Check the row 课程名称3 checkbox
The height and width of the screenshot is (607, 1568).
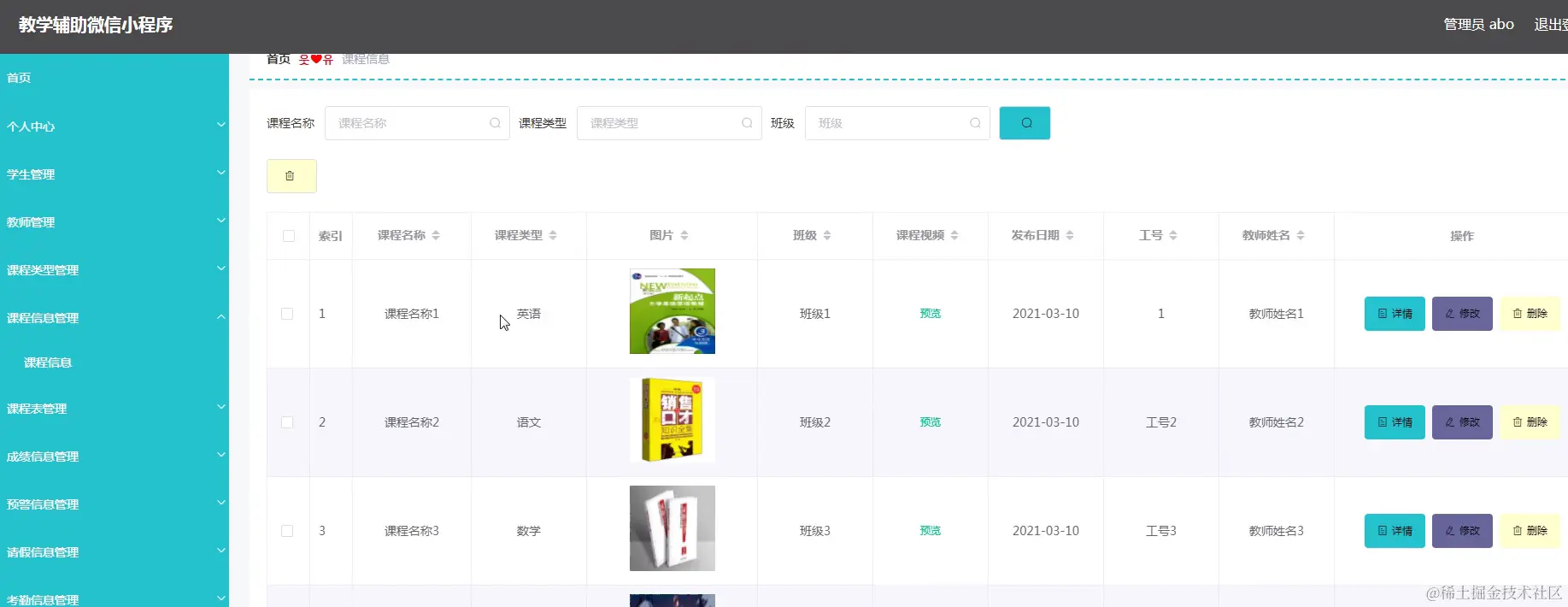[x=287, y=531]
